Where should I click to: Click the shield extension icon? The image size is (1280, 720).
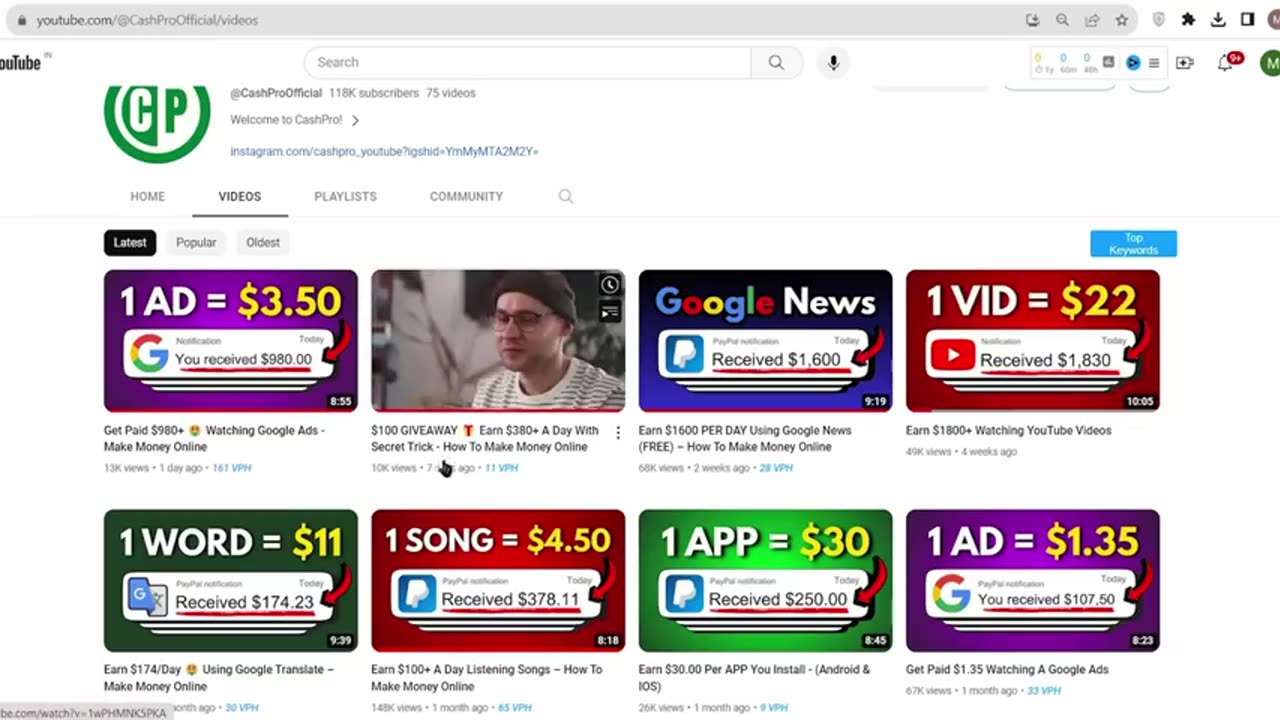point(1159,20)
